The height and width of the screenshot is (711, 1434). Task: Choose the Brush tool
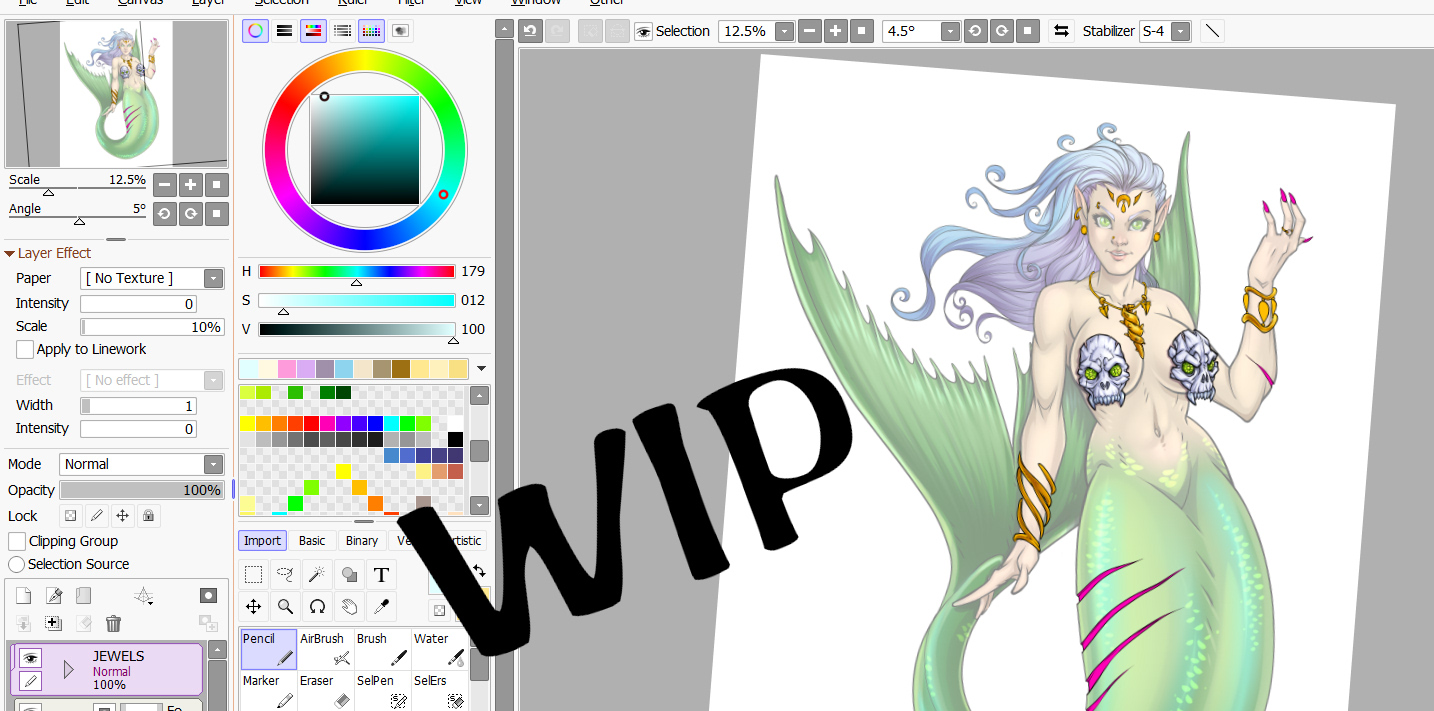pos(382,649)
